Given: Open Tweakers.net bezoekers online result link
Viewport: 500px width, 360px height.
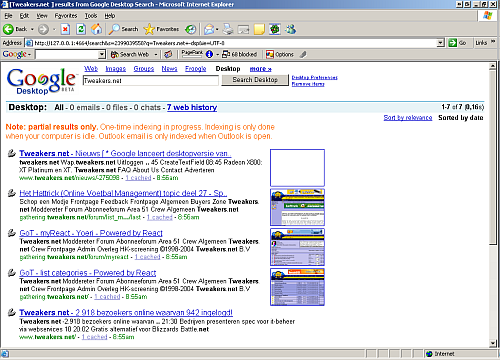Looking at the screenshot, I should point(126,312).
